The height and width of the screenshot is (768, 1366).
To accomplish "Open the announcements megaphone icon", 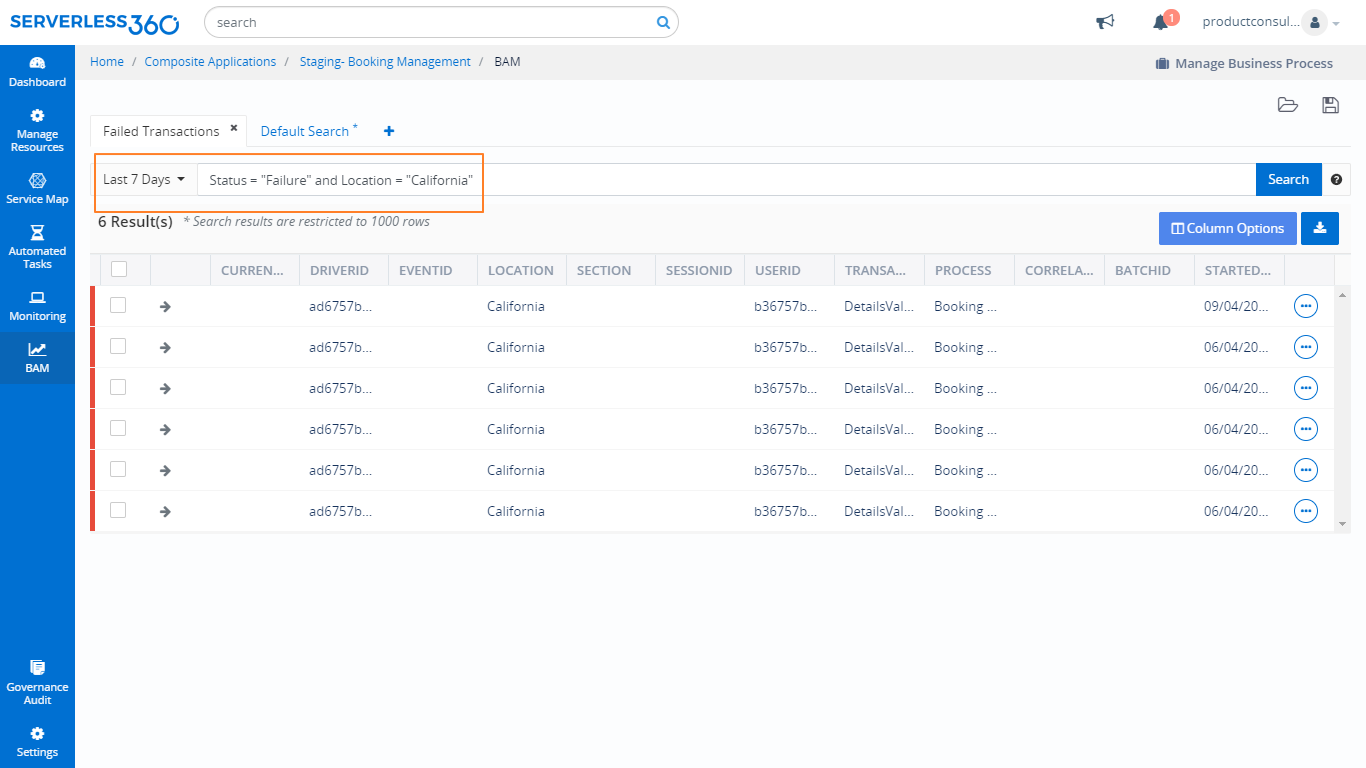I will [x=1105, y=22].
